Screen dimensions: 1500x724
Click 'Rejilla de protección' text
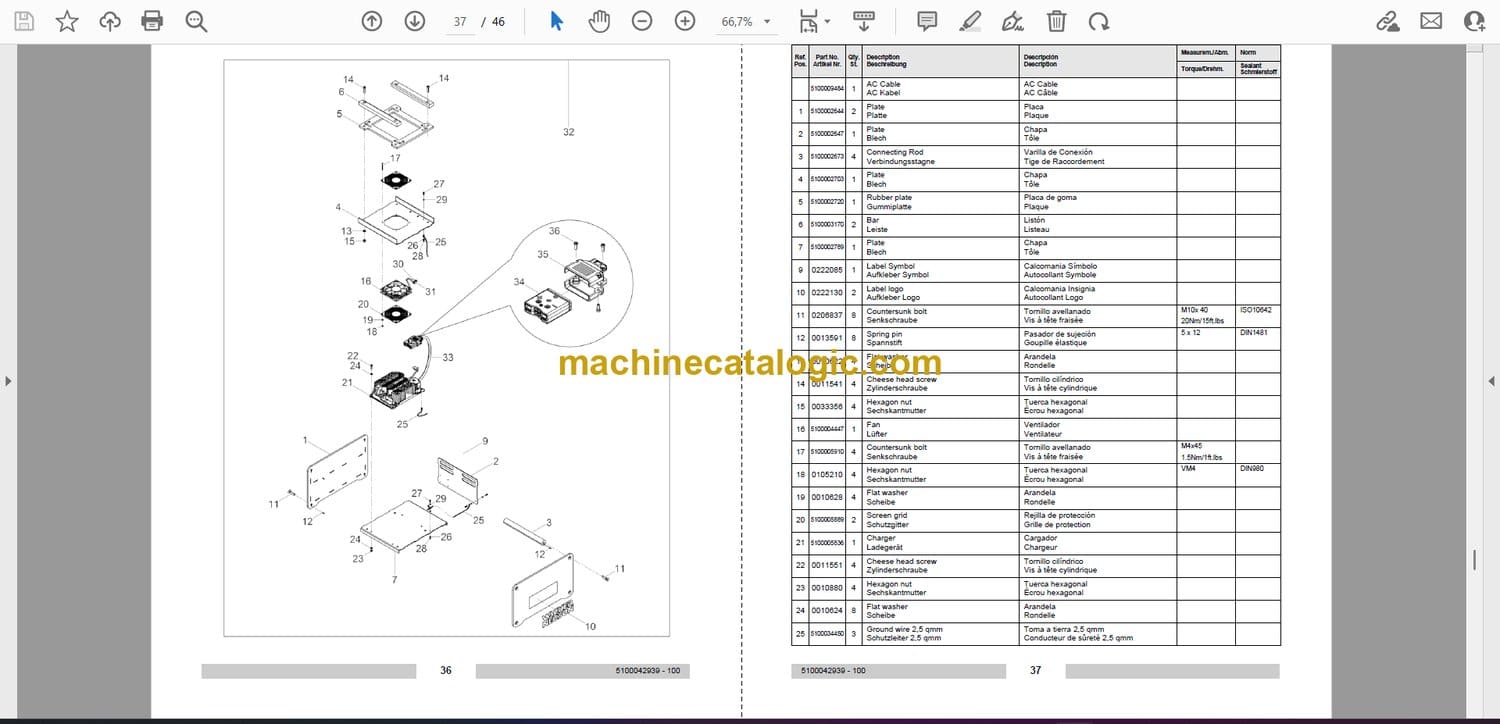1061,516
